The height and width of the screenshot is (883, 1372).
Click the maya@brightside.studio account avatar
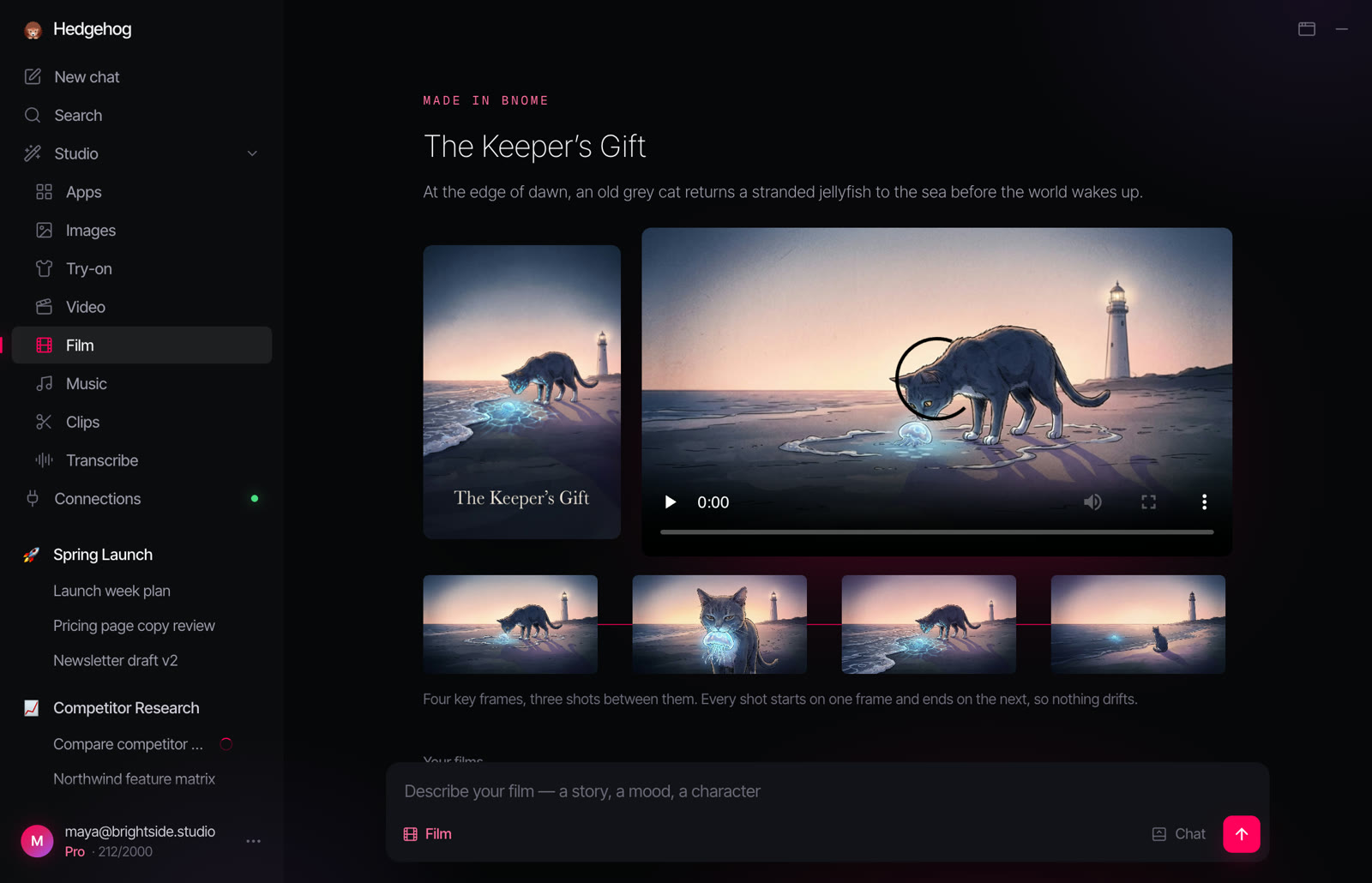[x=37, y=841]
